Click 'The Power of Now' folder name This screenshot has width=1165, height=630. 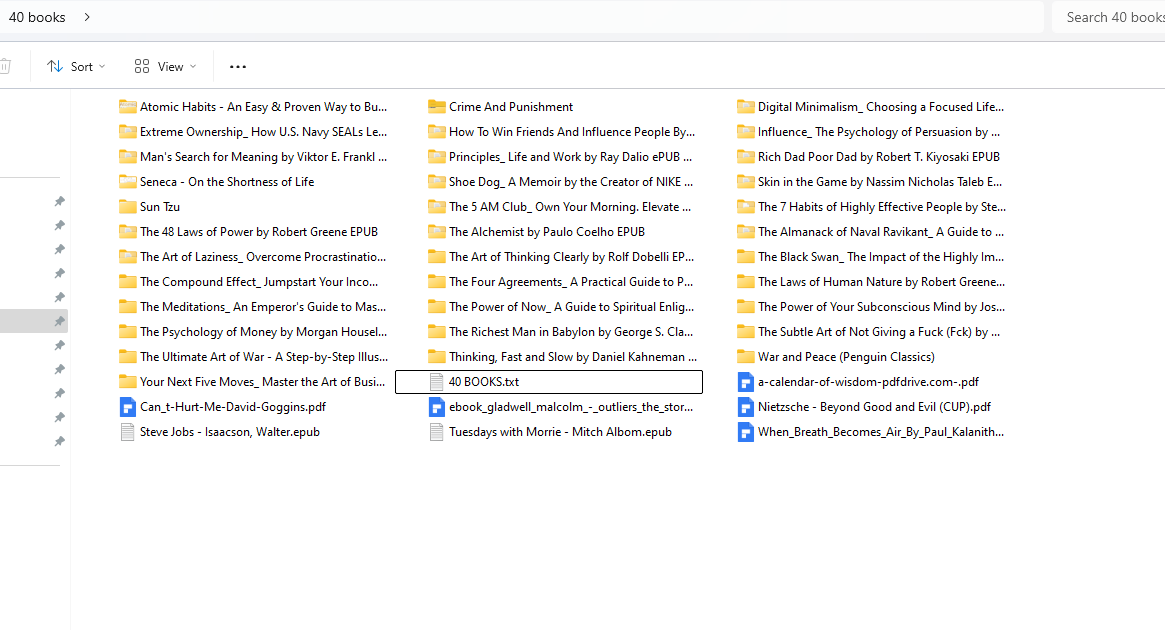point(571,307)
